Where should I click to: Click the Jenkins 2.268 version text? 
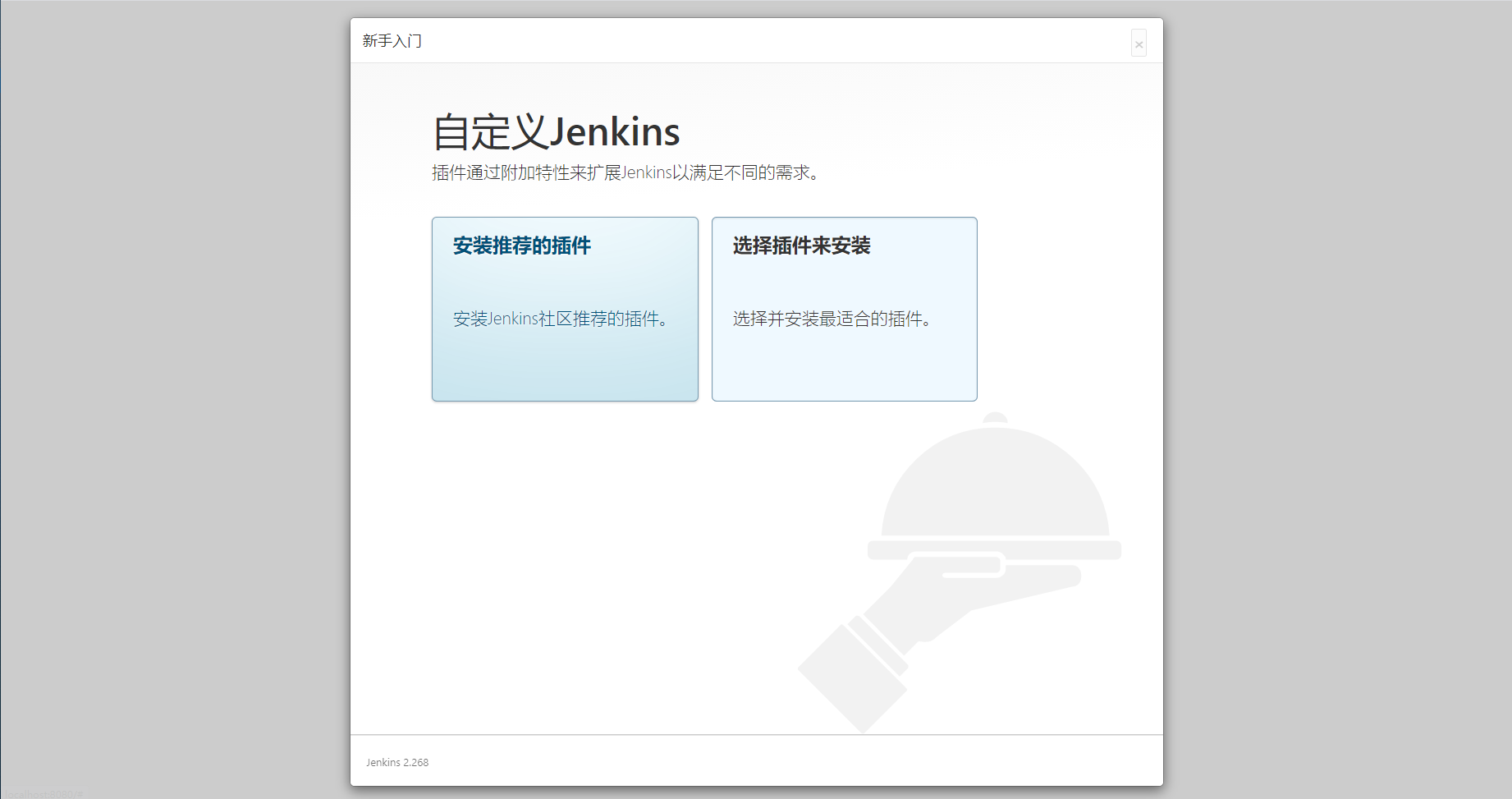pyautogui.click(x=397, y=763)
